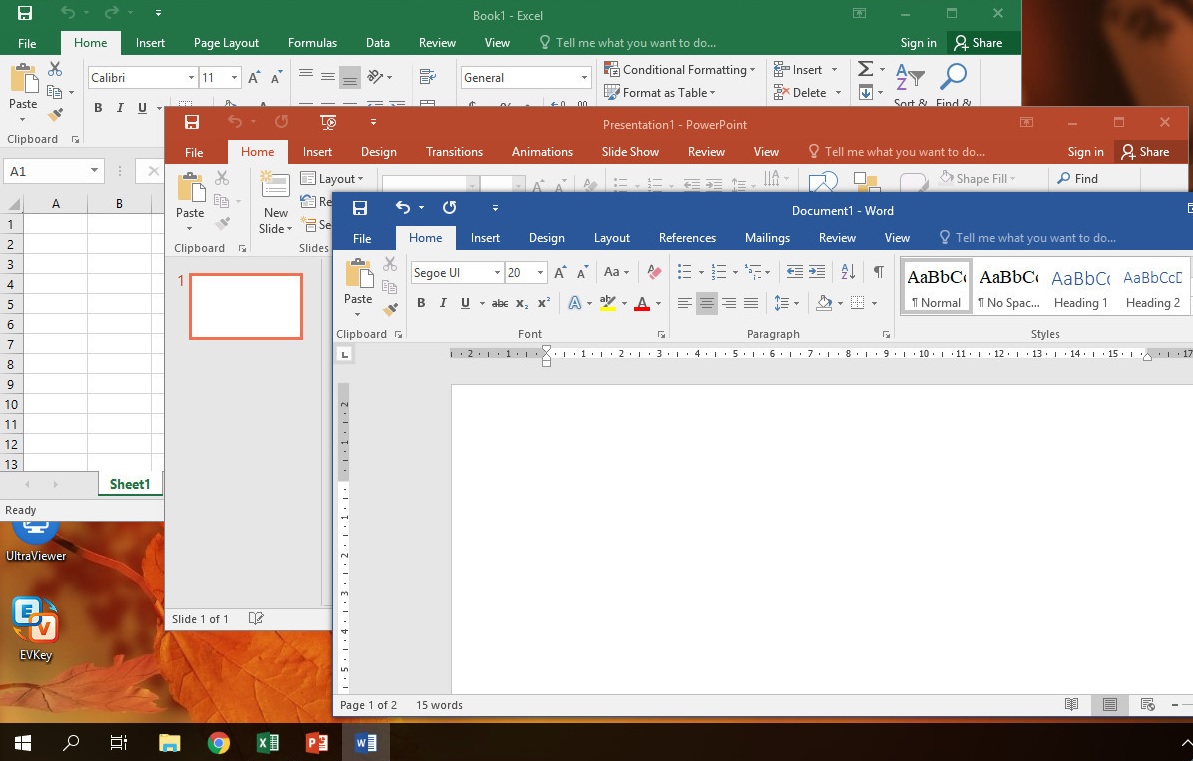Open the Change Case Aa dropdown
1193x761 pixels.
[x=616, y=272]
